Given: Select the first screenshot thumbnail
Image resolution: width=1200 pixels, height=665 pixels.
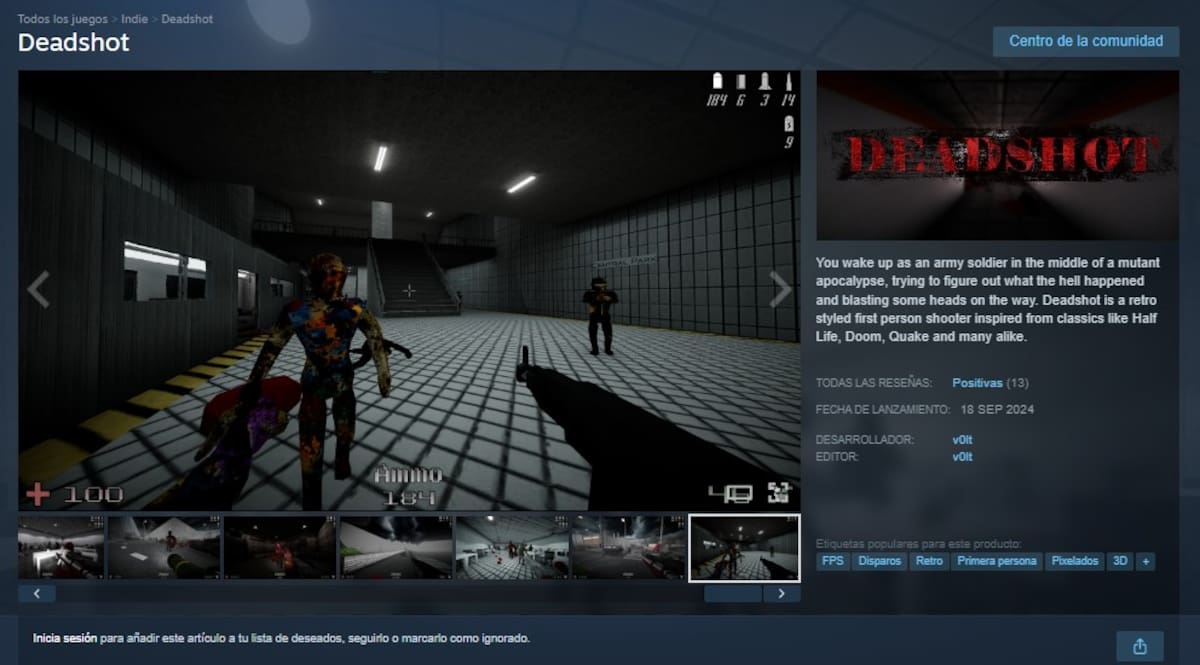Looking at the screenshot, I should coord(61,547).
